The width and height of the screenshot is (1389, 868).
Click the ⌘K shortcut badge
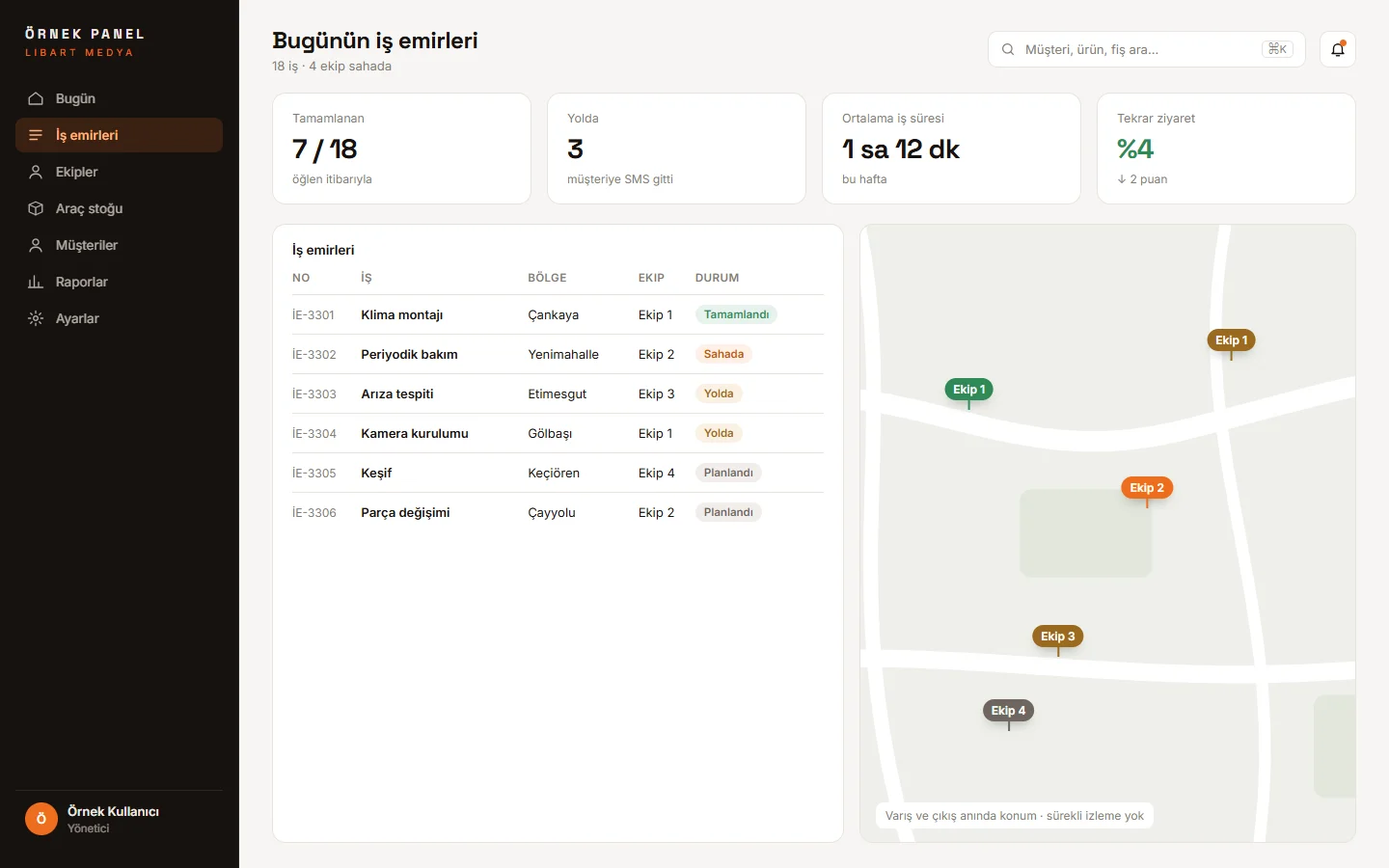[1277, 49]
